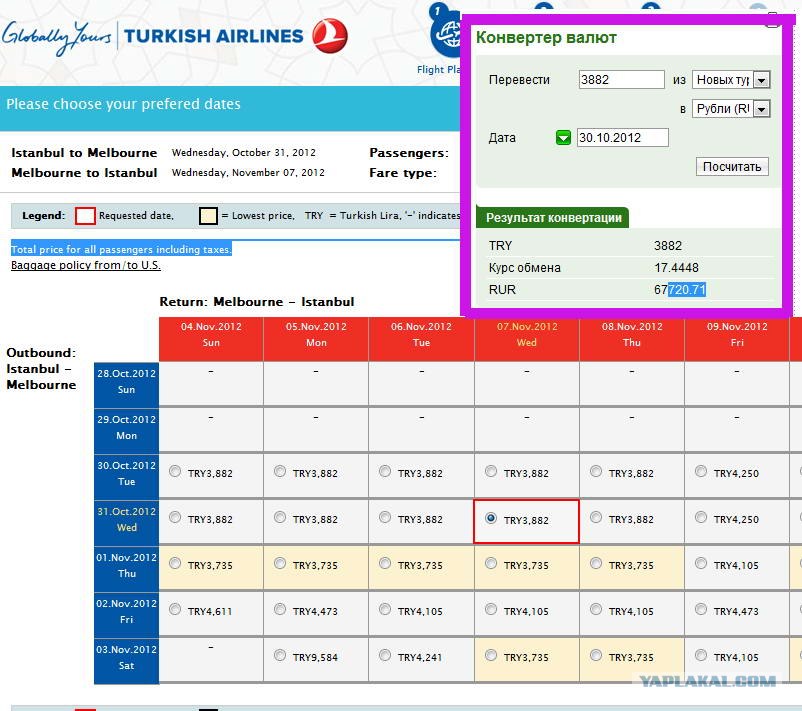Viewport: 802px width, 711px height.
Task: Select 03.Nov outbound, 07.Nov return TRY3,735 radio
Action: click(x=491, y=655)
